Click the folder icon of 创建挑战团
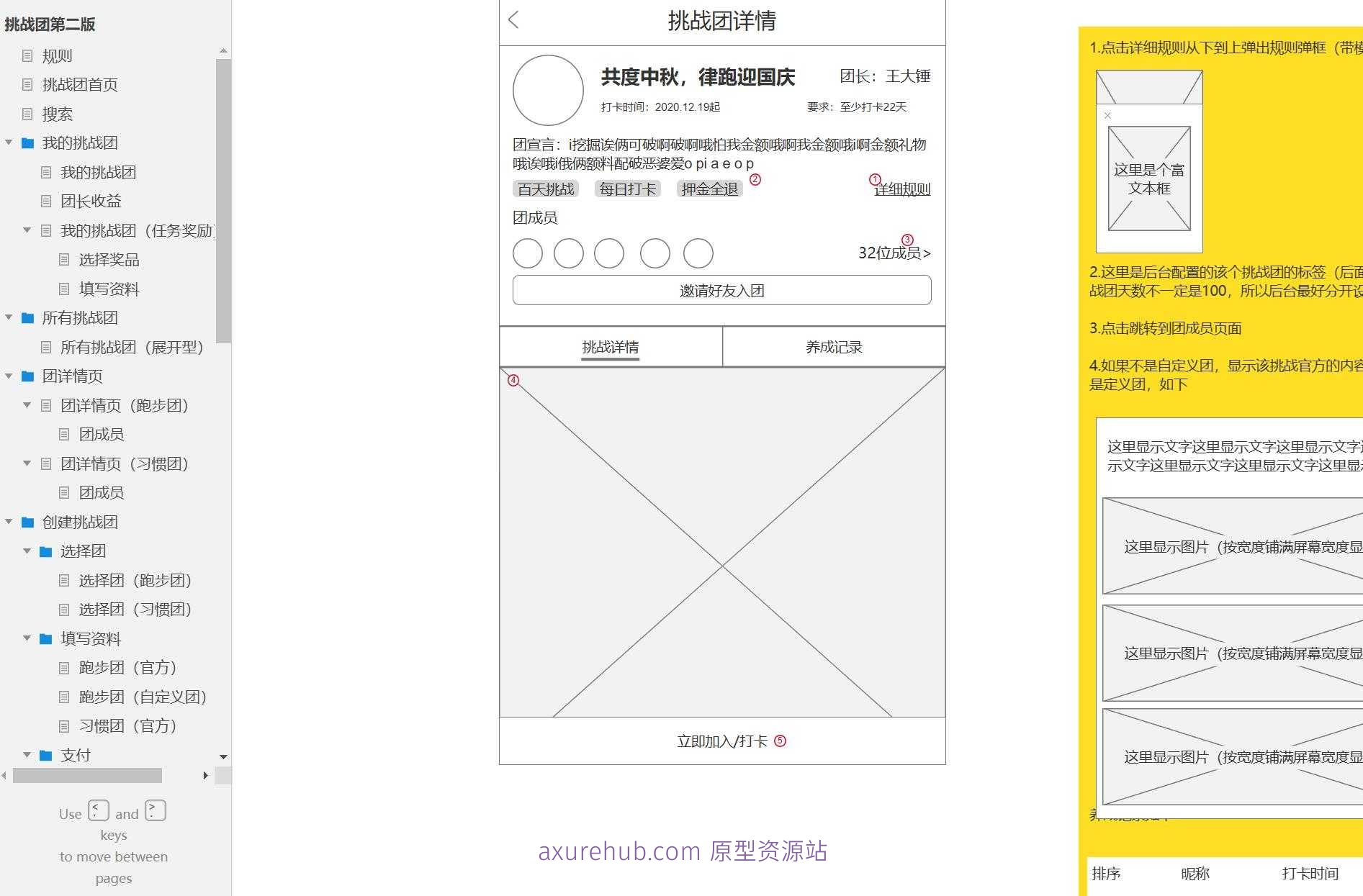The height and width of the screenshot is (896, 1363). [x=28, y=522]
